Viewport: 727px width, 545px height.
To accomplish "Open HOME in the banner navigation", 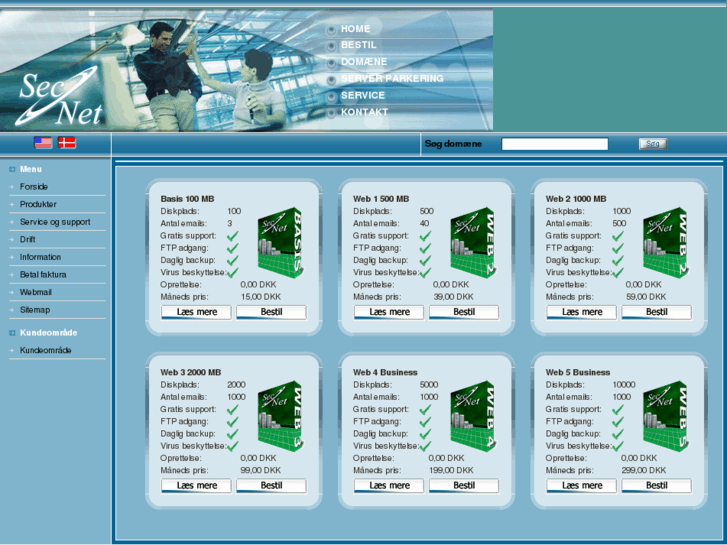I will pyautogui.click(x=356, y=29).
